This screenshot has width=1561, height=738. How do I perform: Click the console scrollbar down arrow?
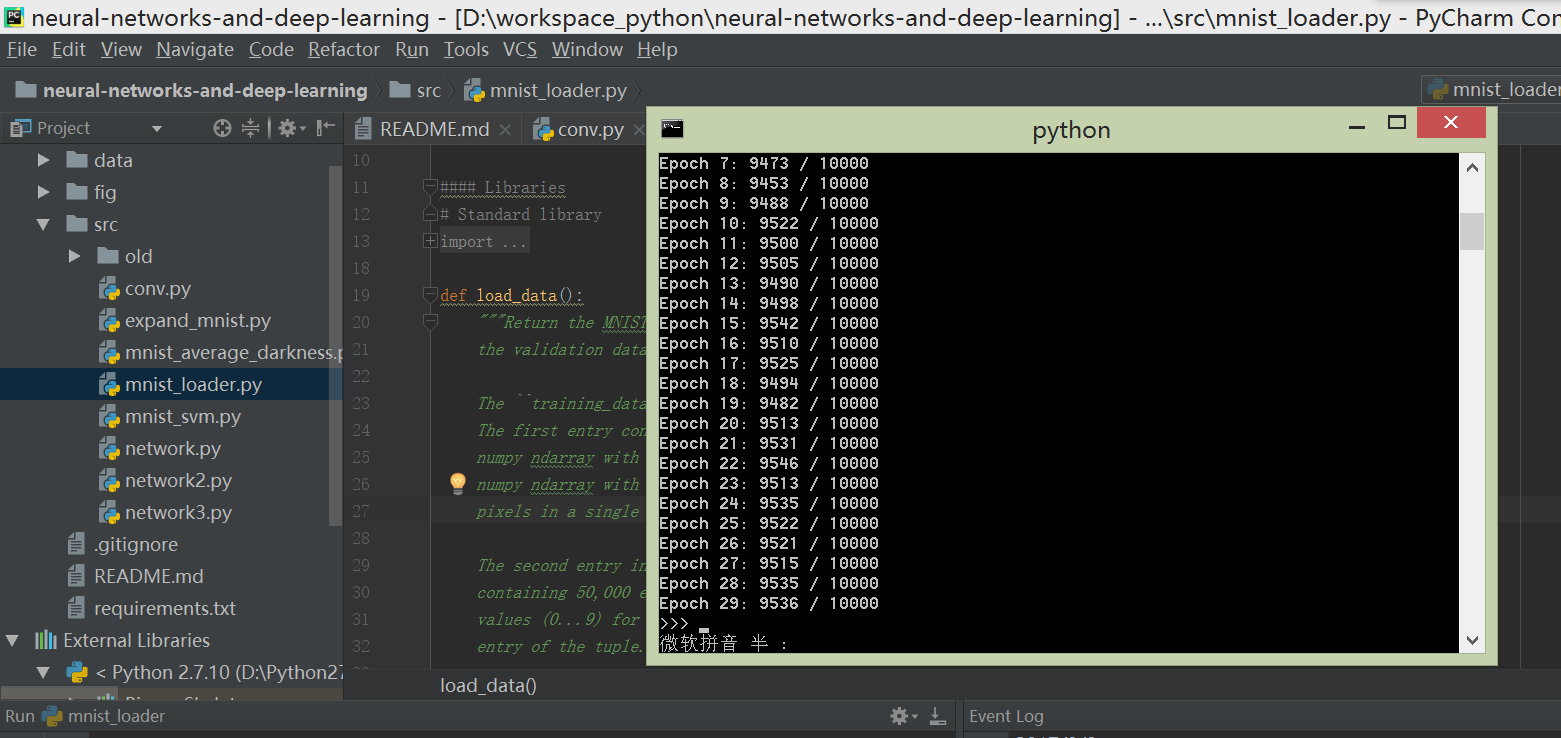point(1472,639)
